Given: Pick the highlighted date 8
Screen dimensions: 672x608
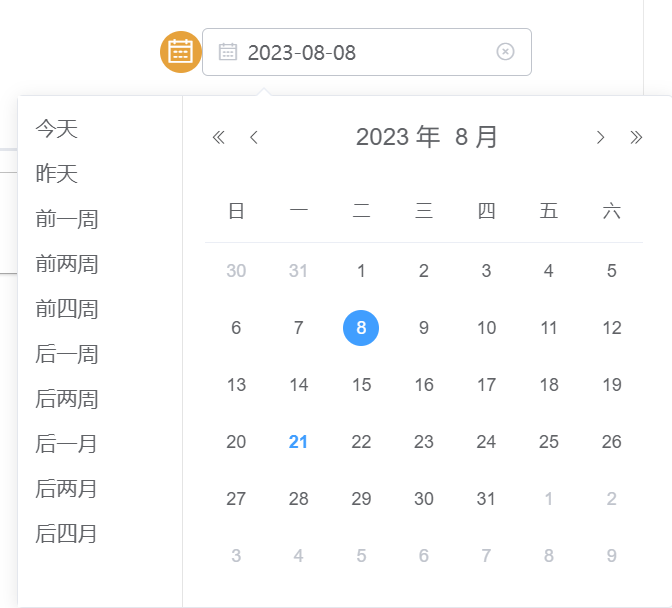Looking at the screenshot, I should [x=361, y=328].
